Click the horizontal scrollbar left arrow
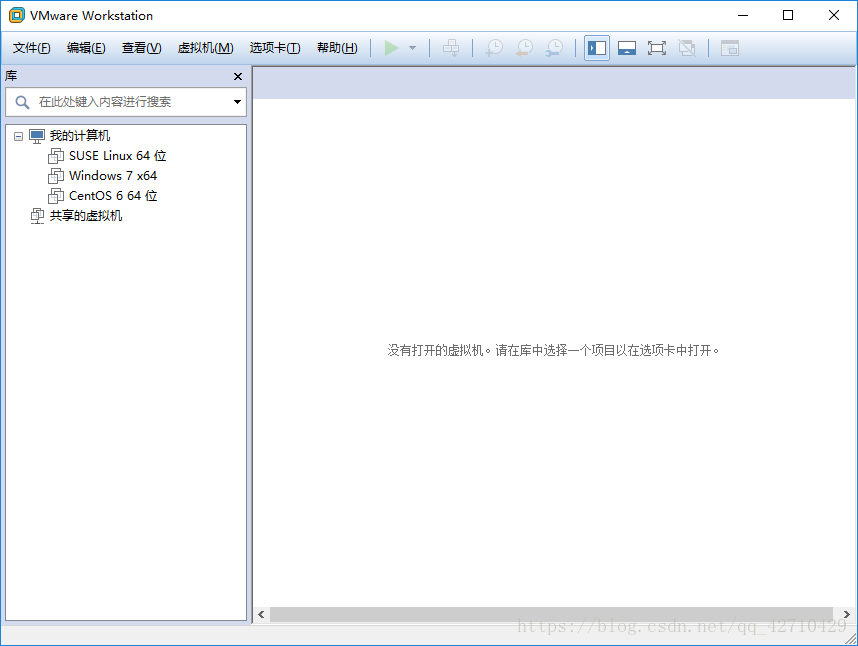Image resolution: width=858 pixels, height=646 pixels. (262, 614)
